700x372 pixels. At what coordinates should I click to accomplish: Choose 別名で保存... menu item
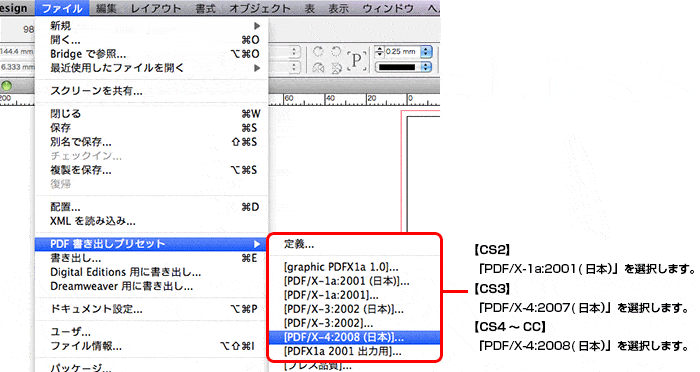pos(152,142)
